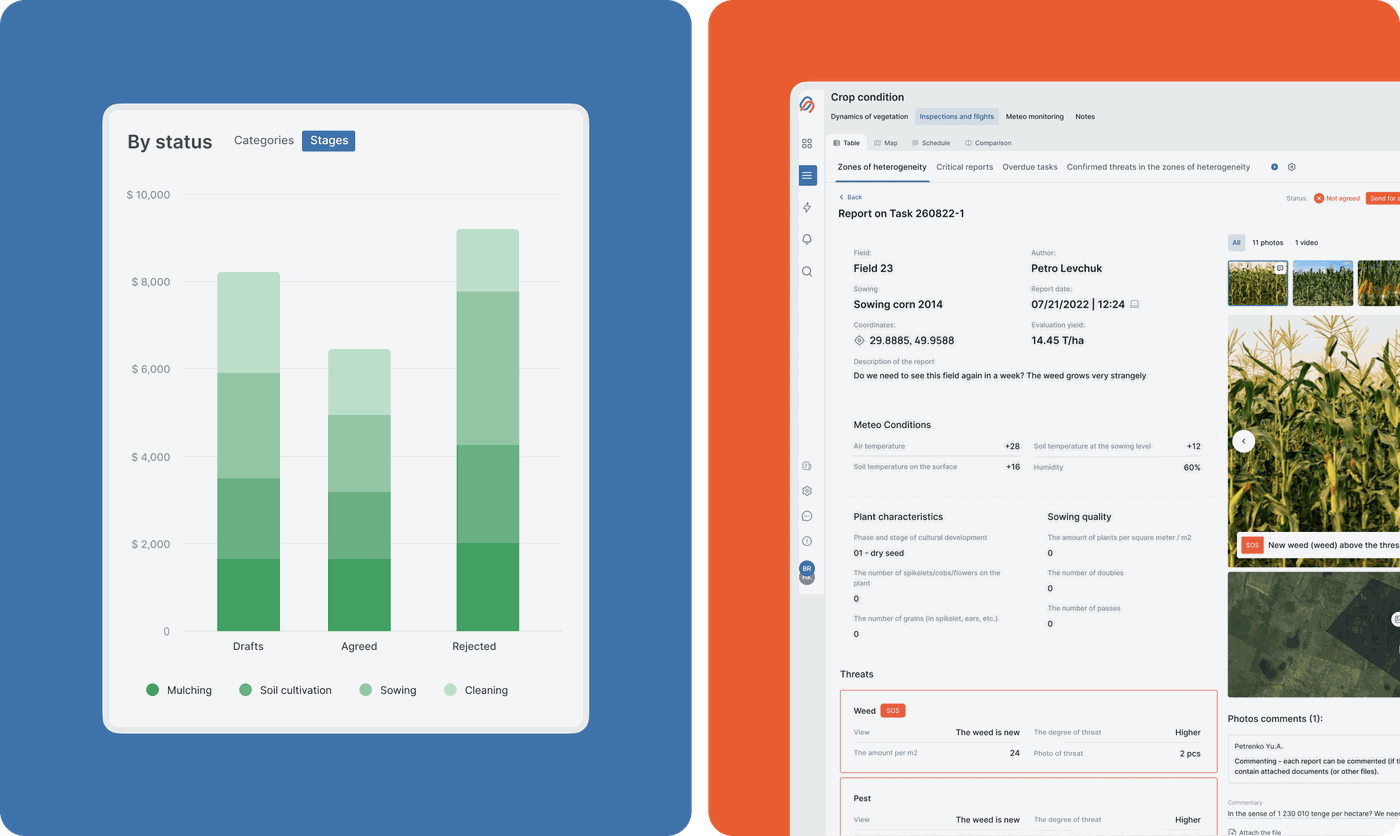This screenshot has width=1400, height=836.
Task: Toggle the Sowing legend entry
Action: [x=388, y=690]
